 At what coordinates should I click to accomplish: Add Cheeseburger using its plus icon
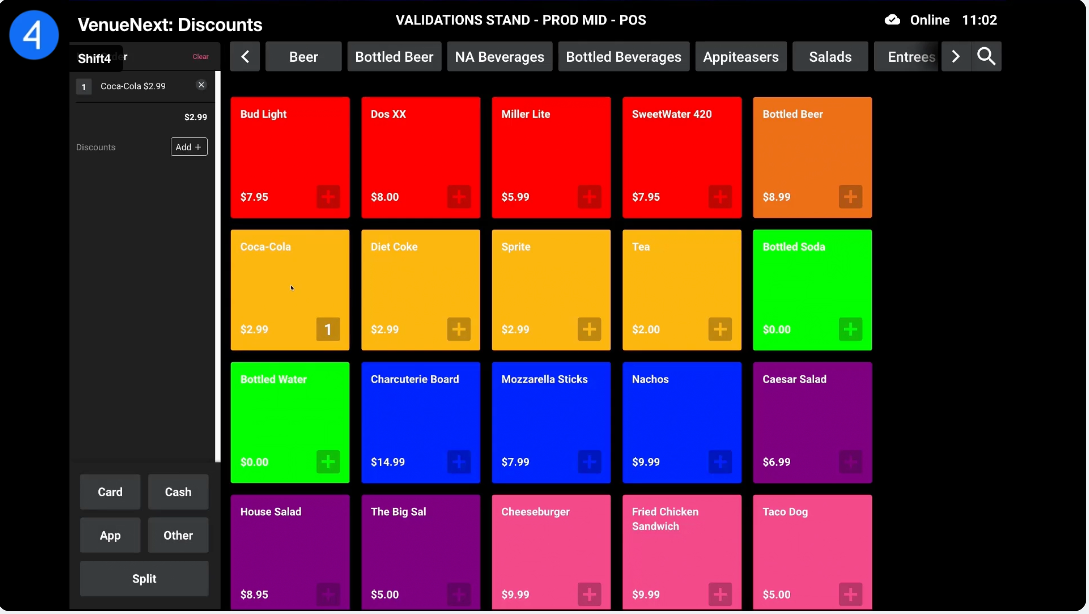tap(589, 595)
